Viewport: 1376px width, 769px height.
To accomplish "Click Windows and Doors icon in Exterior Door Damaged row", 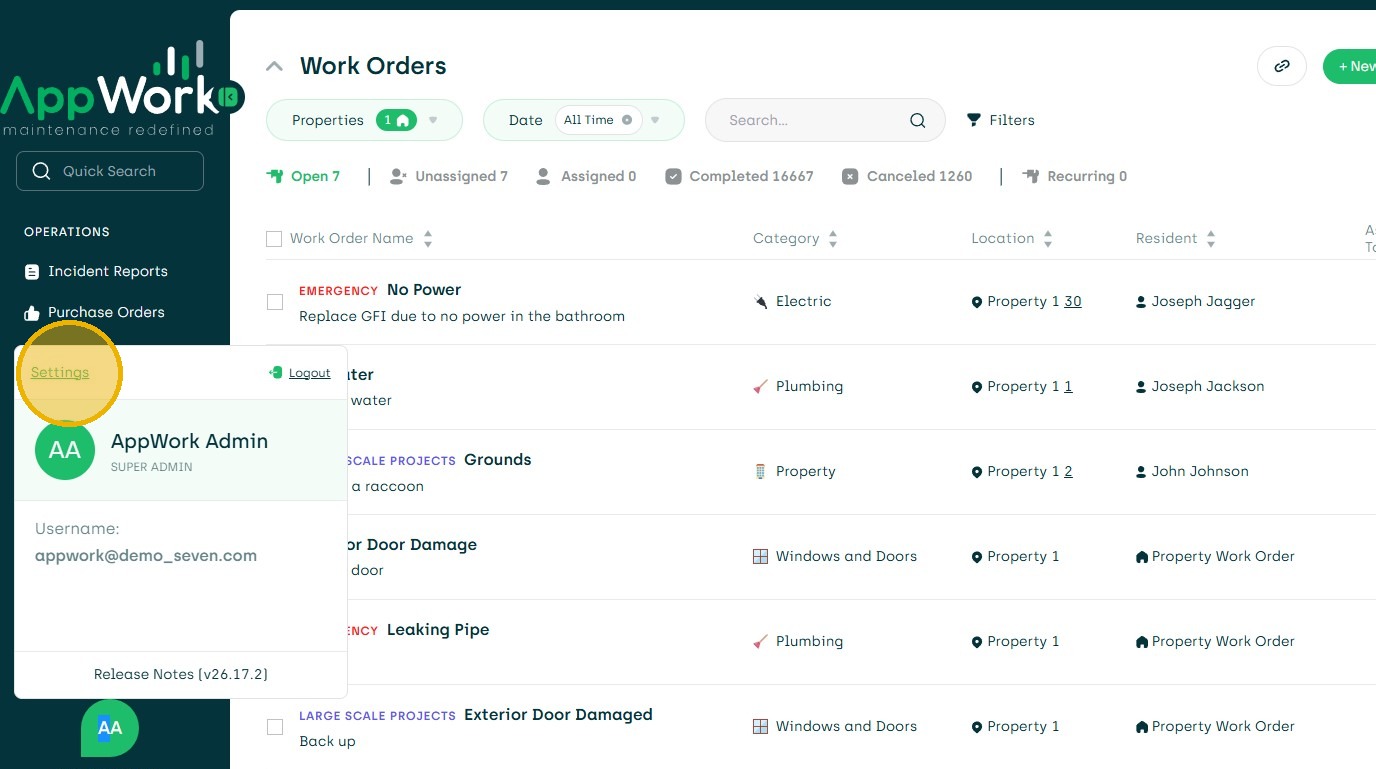I will point(761,727).
